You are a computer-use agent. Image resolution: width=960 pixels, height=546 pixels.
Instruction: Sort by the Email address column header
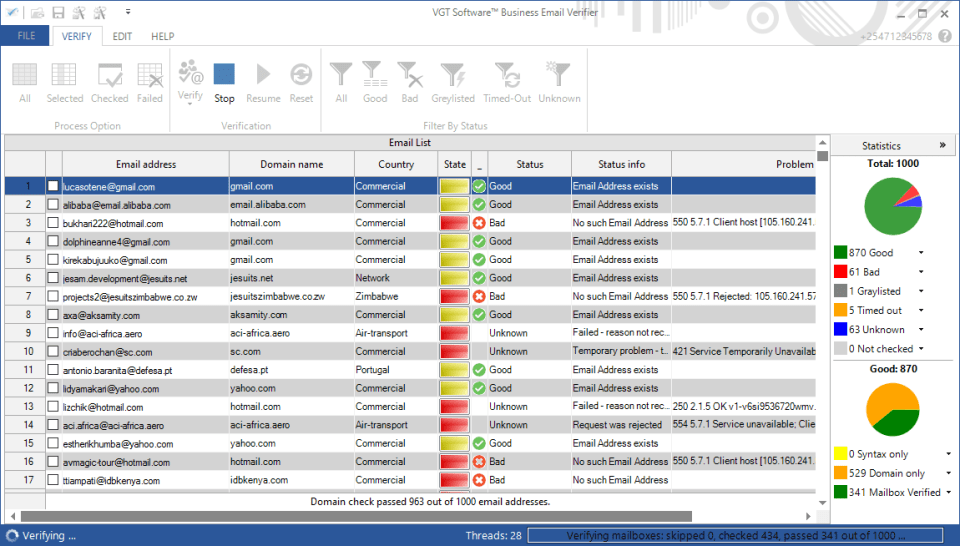(x=146, y=164)
